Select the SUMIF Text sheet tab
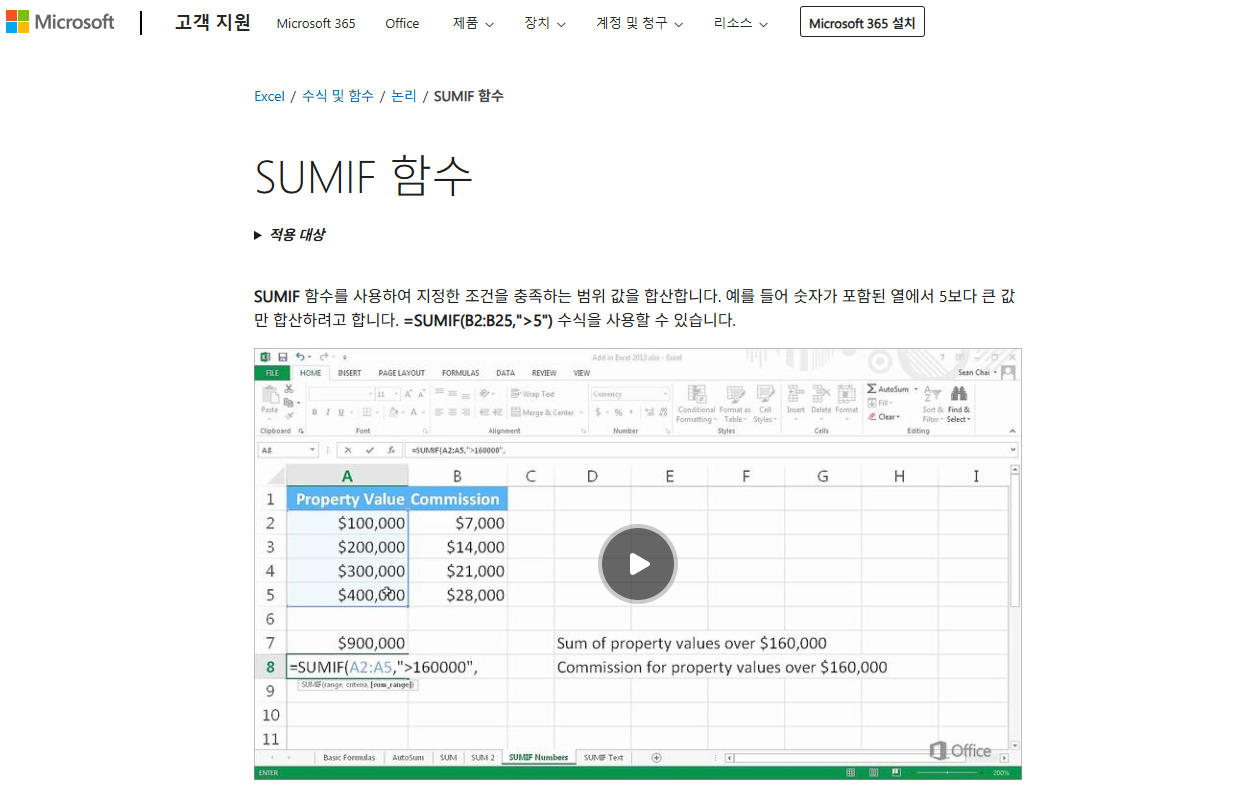 tap(603, 757)
